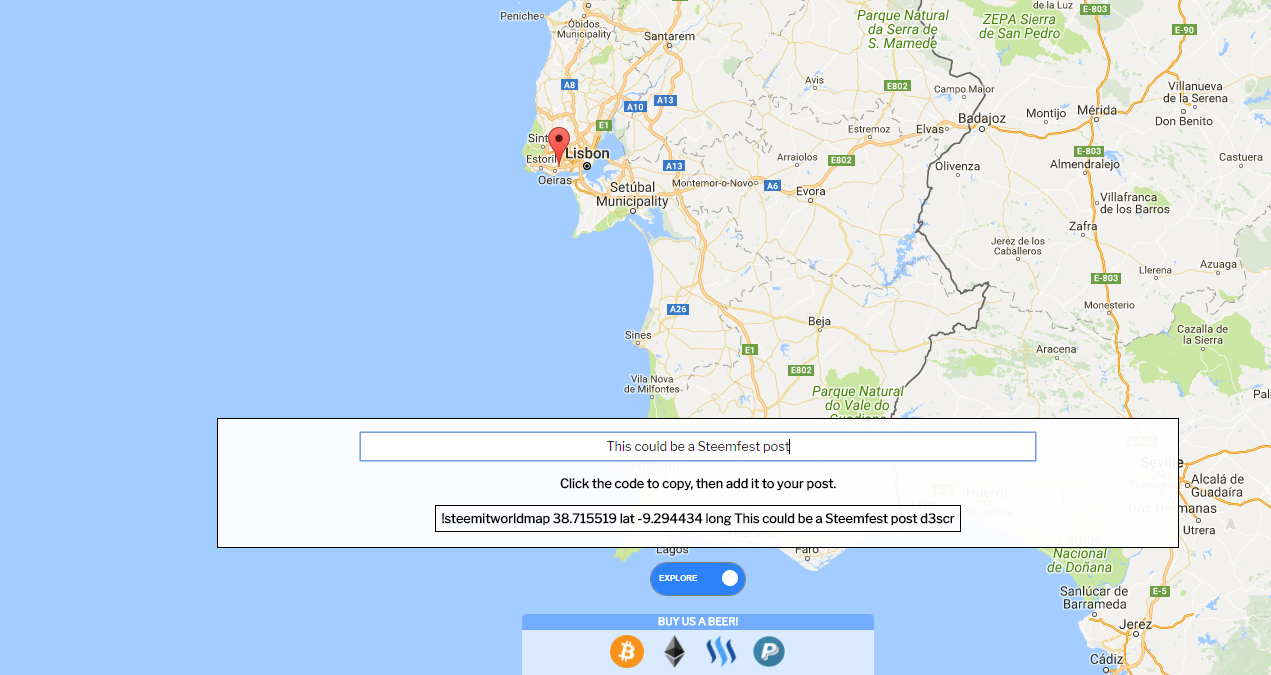Click the post description input field
Image resolution: width=1271 pixels, height=675 pixels.
click(x=698, y=446)
